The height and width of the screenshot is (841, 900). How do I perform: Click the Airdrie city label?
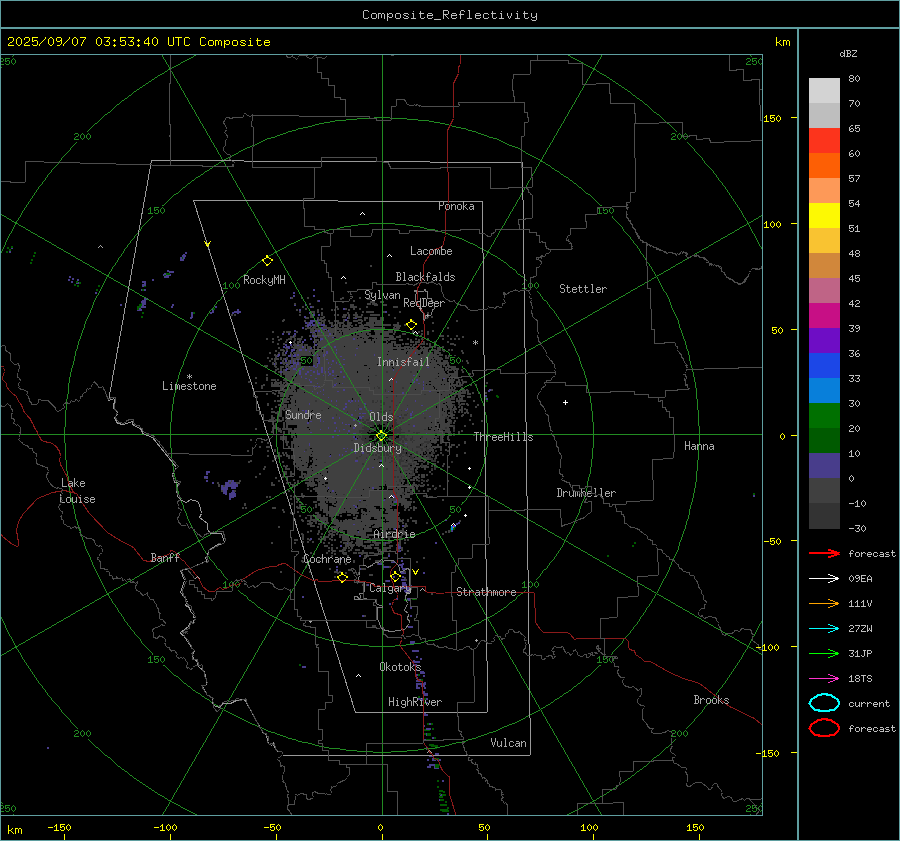(394, 534)
